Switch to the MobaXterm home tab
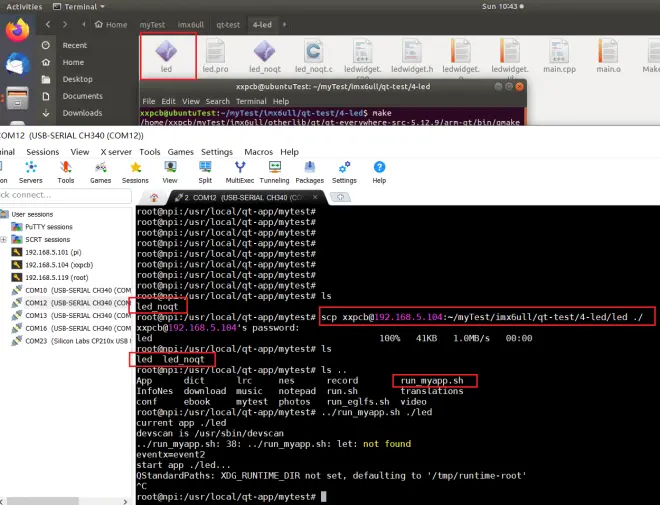Screen dimensions: 660x505 (x=154, y=197)
